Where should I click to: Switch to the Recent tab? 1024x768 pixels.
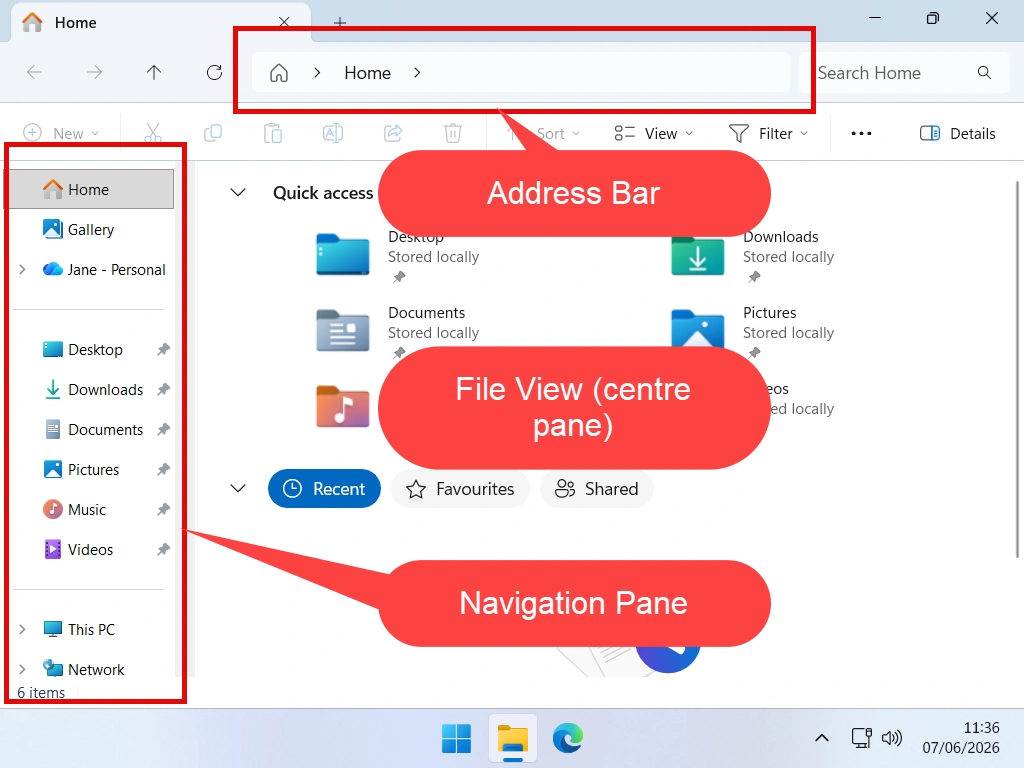tap(324, 488)
